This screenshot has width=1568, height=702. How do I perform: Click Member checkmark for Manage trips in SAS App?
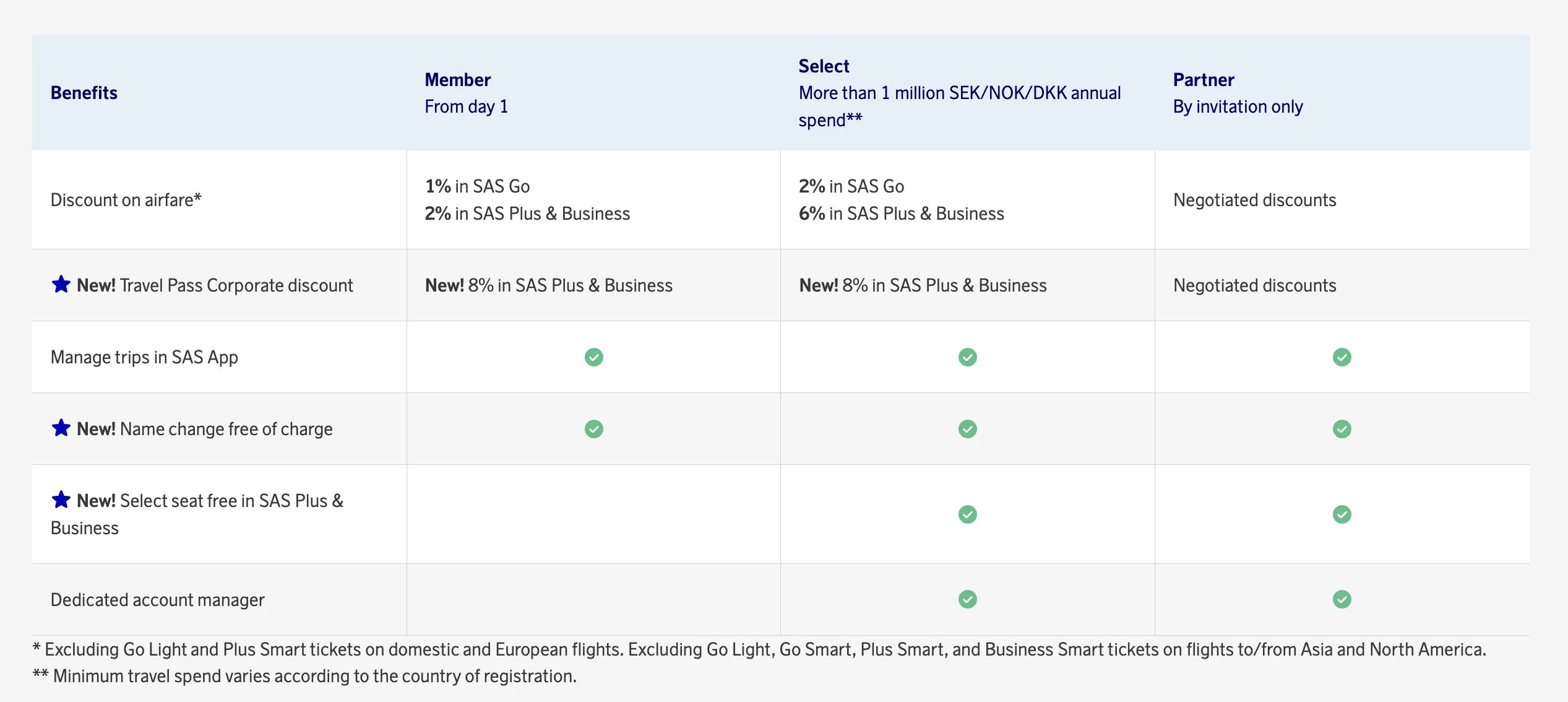(x=593, y=357)
